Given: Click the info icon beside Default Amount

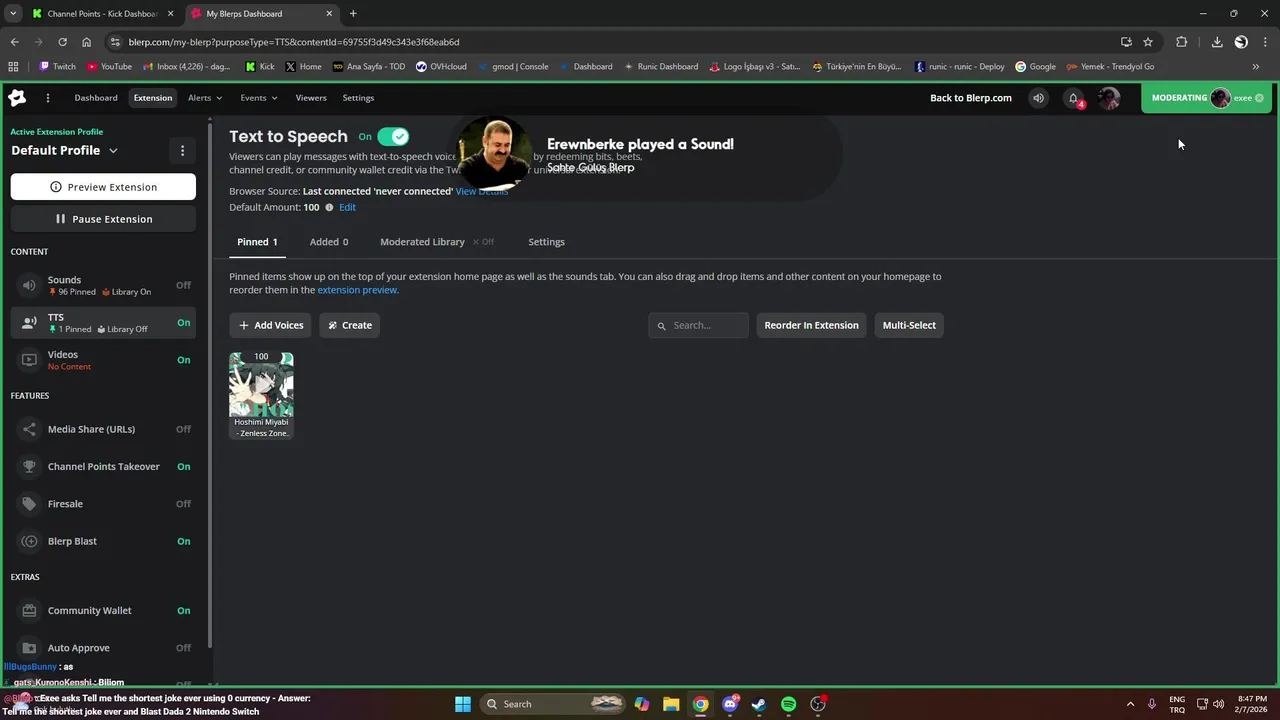Looking at the screenshot, I should 329,207.
